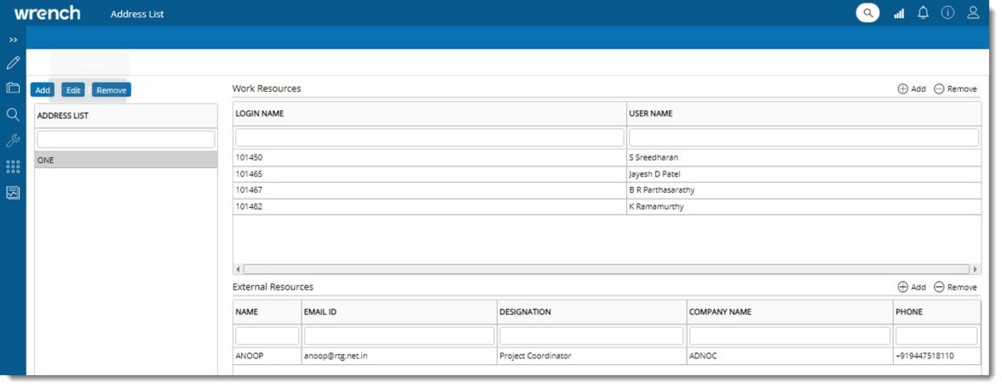Open the notifications bell

pos(923,13)
